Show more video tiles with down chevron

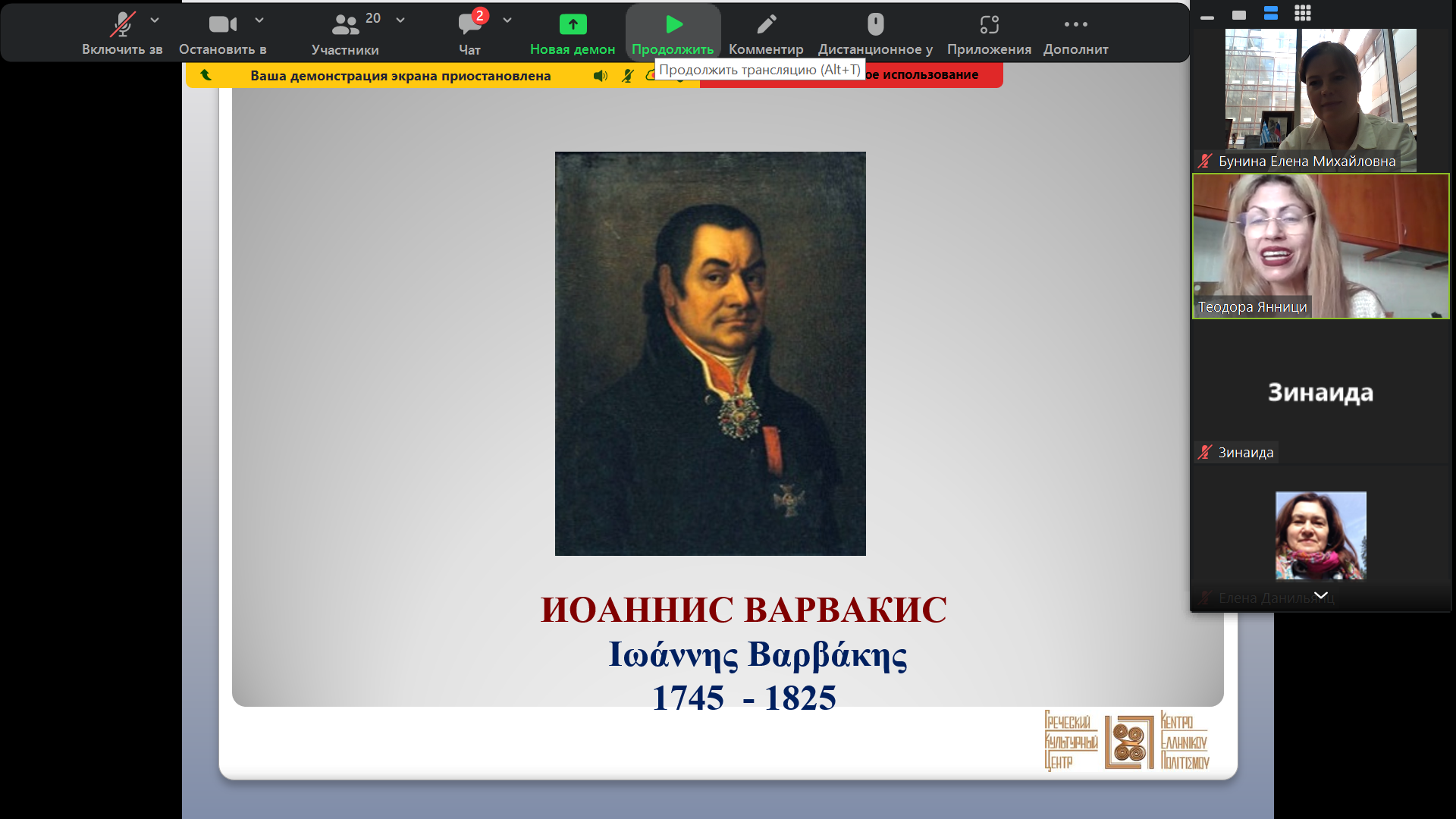point(1320,595)
